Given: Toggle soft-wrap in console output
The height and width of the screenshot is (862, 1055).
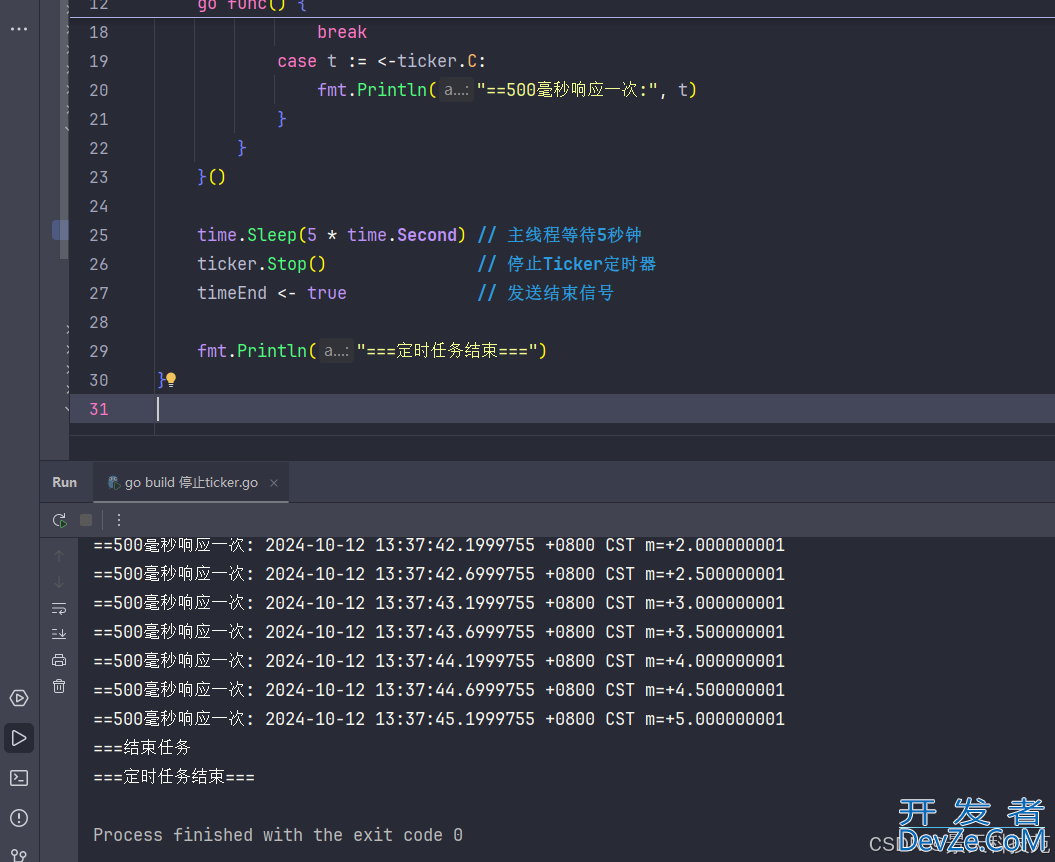Looking at the screenshot, I should click(x=59, y=608).
